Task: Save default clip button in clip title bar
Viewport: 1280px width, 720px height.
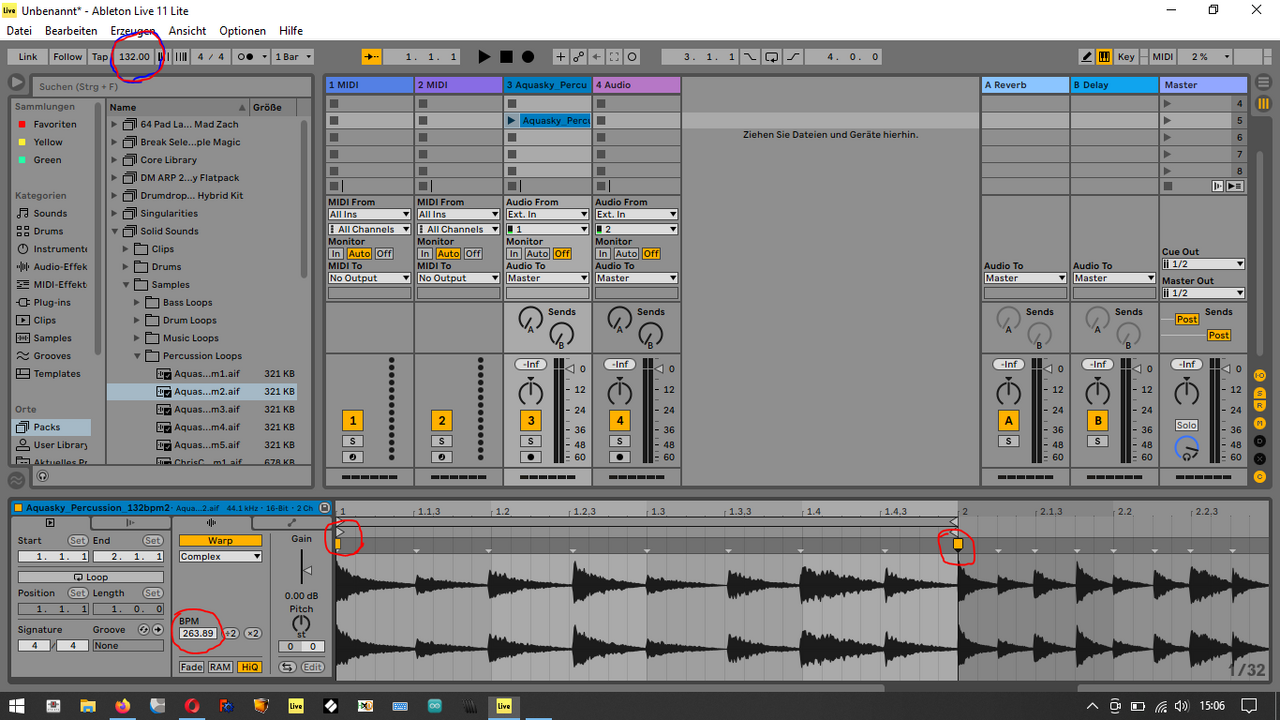Action: 324,508
